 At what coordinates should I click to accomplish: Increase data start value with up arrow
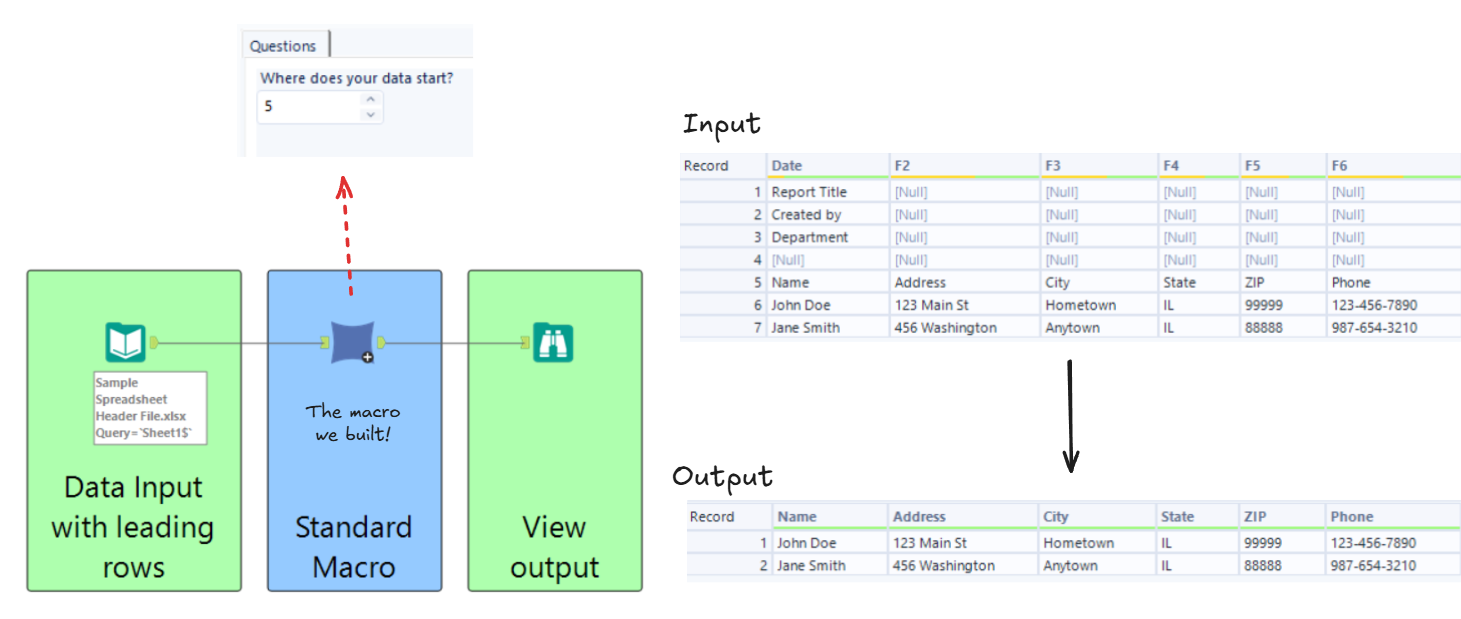click(371, 99)
